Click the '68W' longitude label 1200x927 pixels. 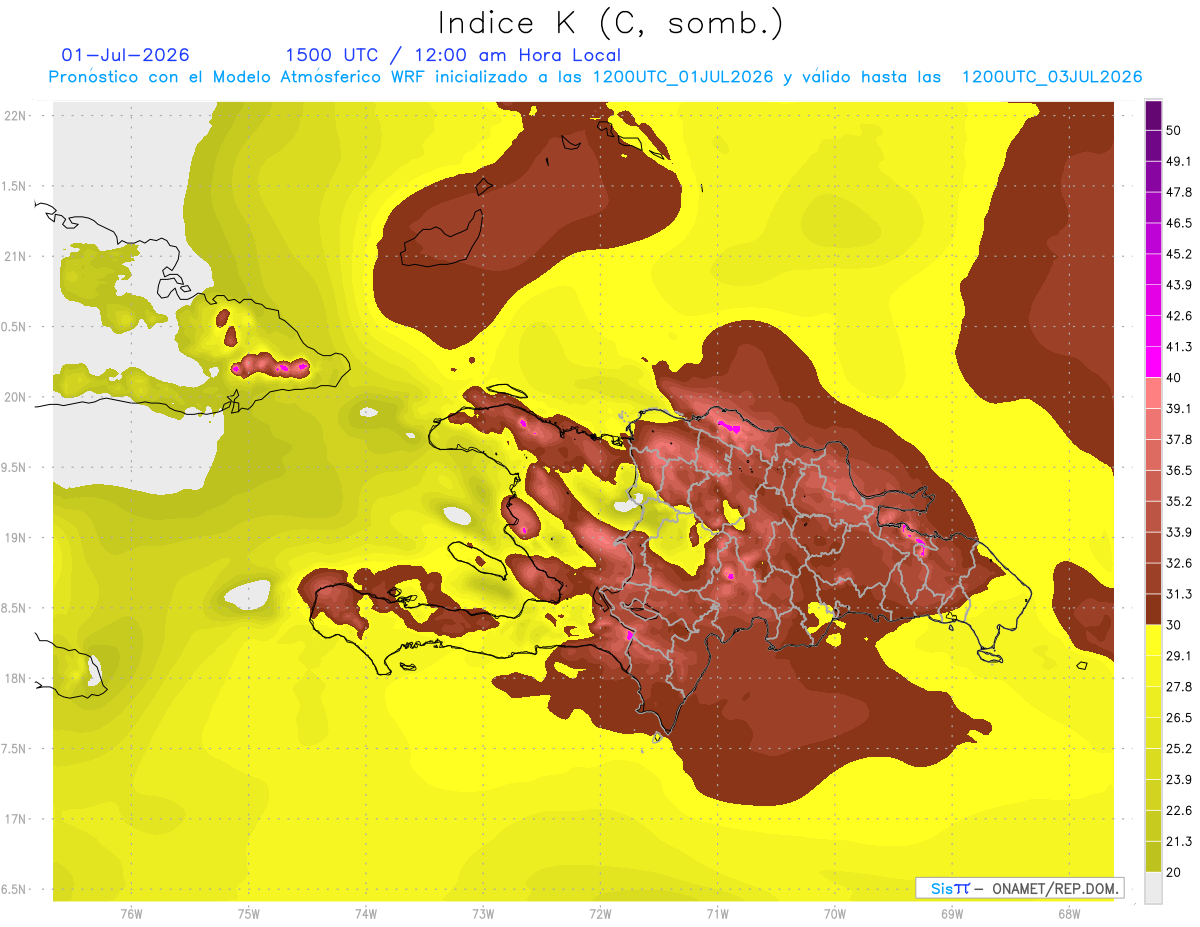click(x=1069, y=914)
